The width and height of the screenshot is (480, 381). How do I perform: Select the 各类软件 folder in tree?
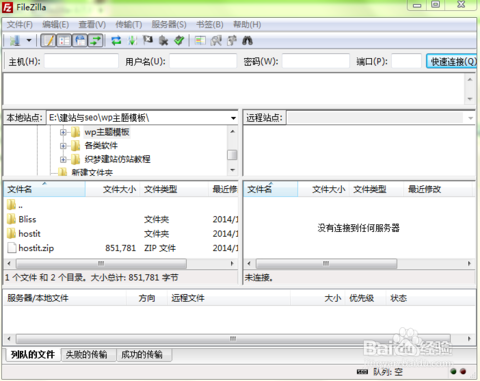tap(101, 145)
